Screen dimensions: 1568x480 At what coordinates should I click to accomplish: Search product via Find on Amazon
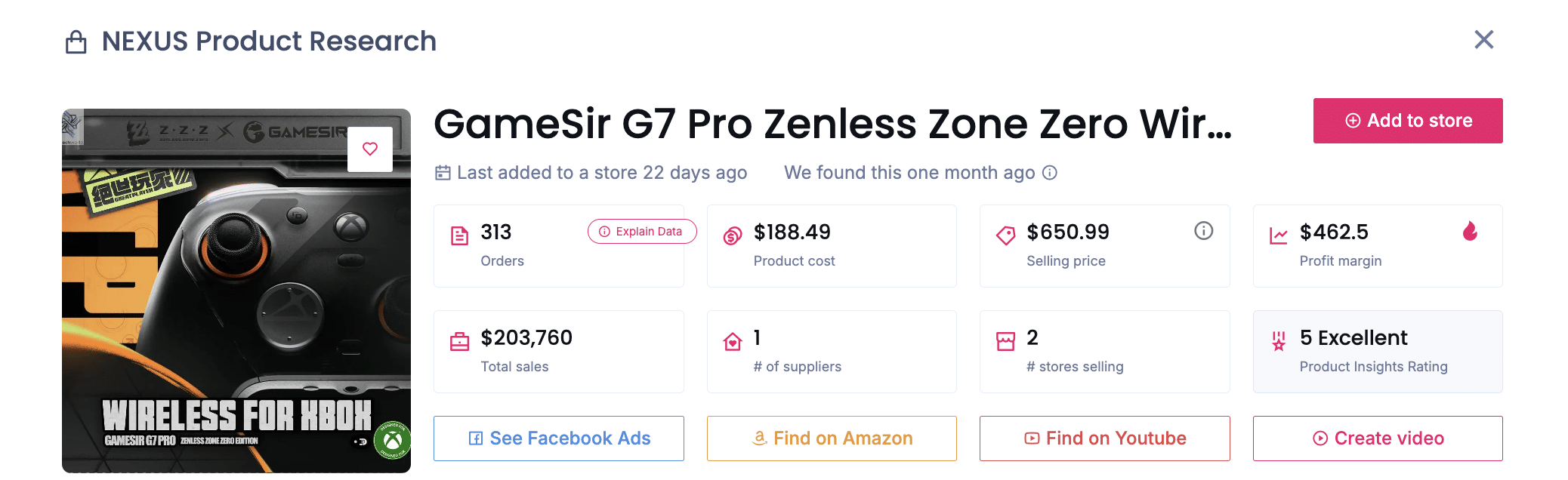832,438
